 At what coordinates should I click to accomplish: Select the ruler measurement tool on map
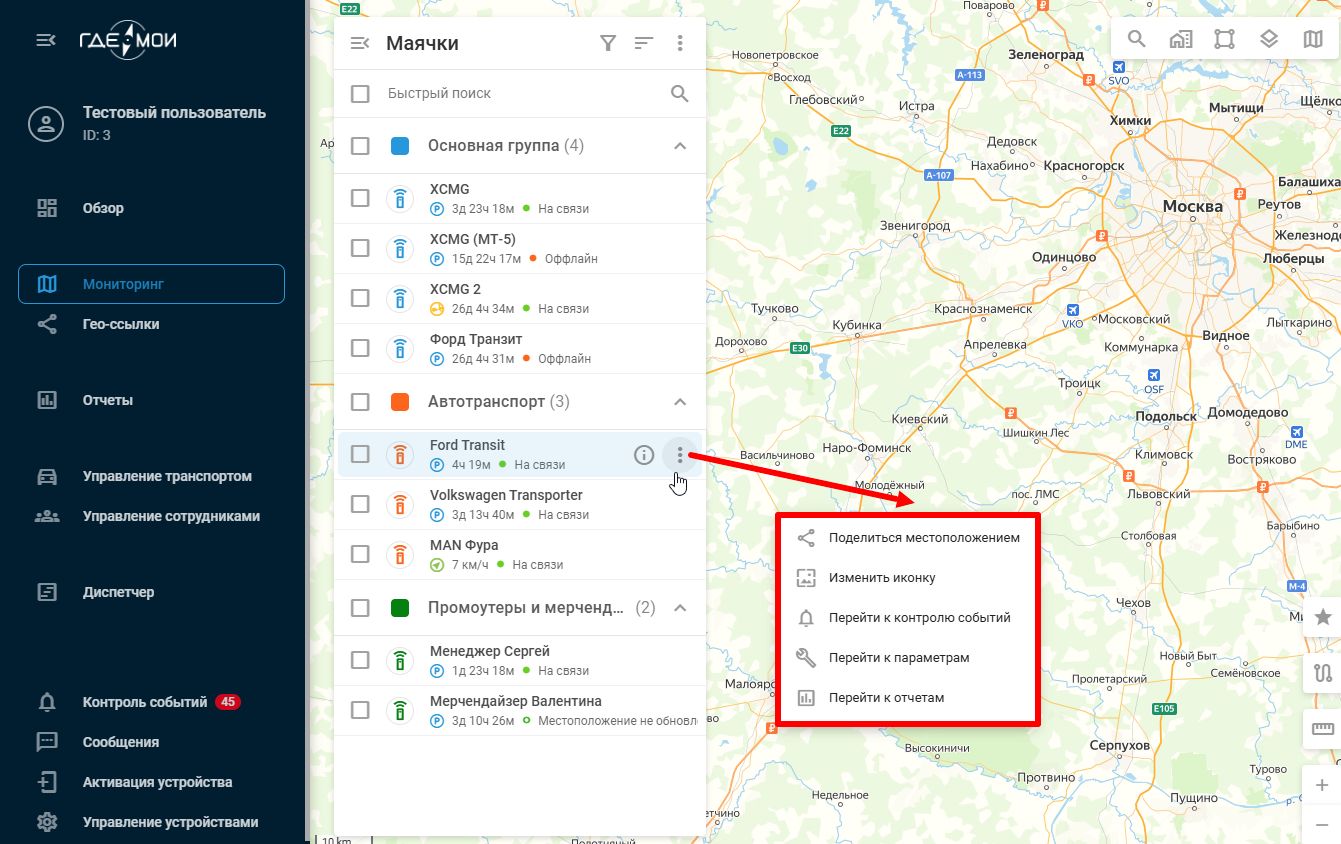pyautogui.click(x=1323, y=729)
